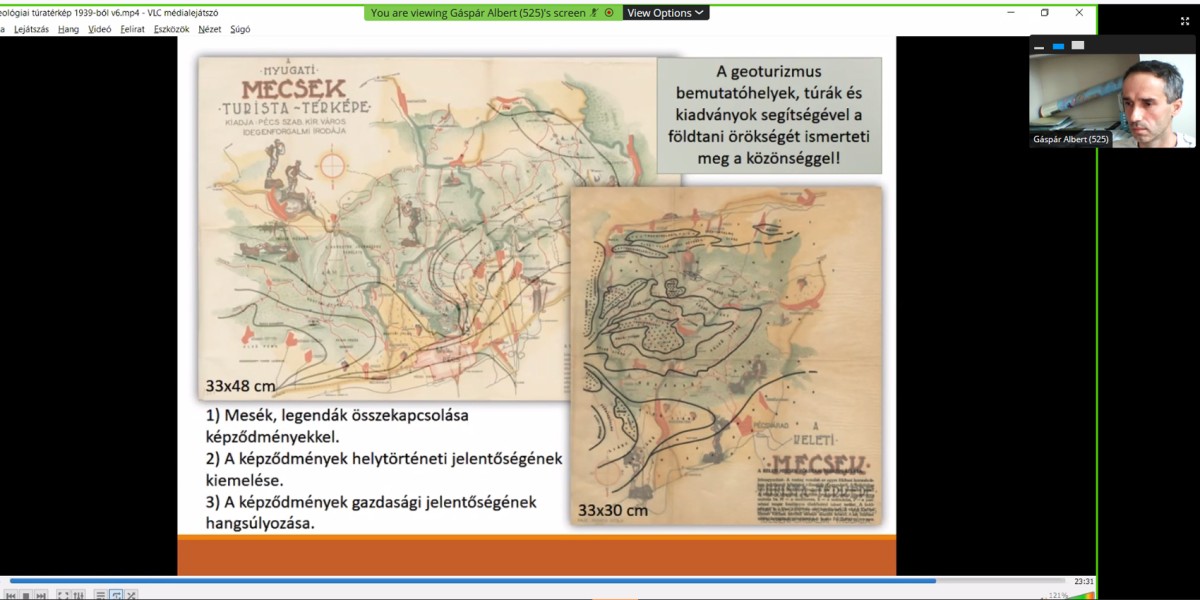Screen dimensions: 1200x600
Task: Open the Nézet menu
Action: (x=210, y=29)
